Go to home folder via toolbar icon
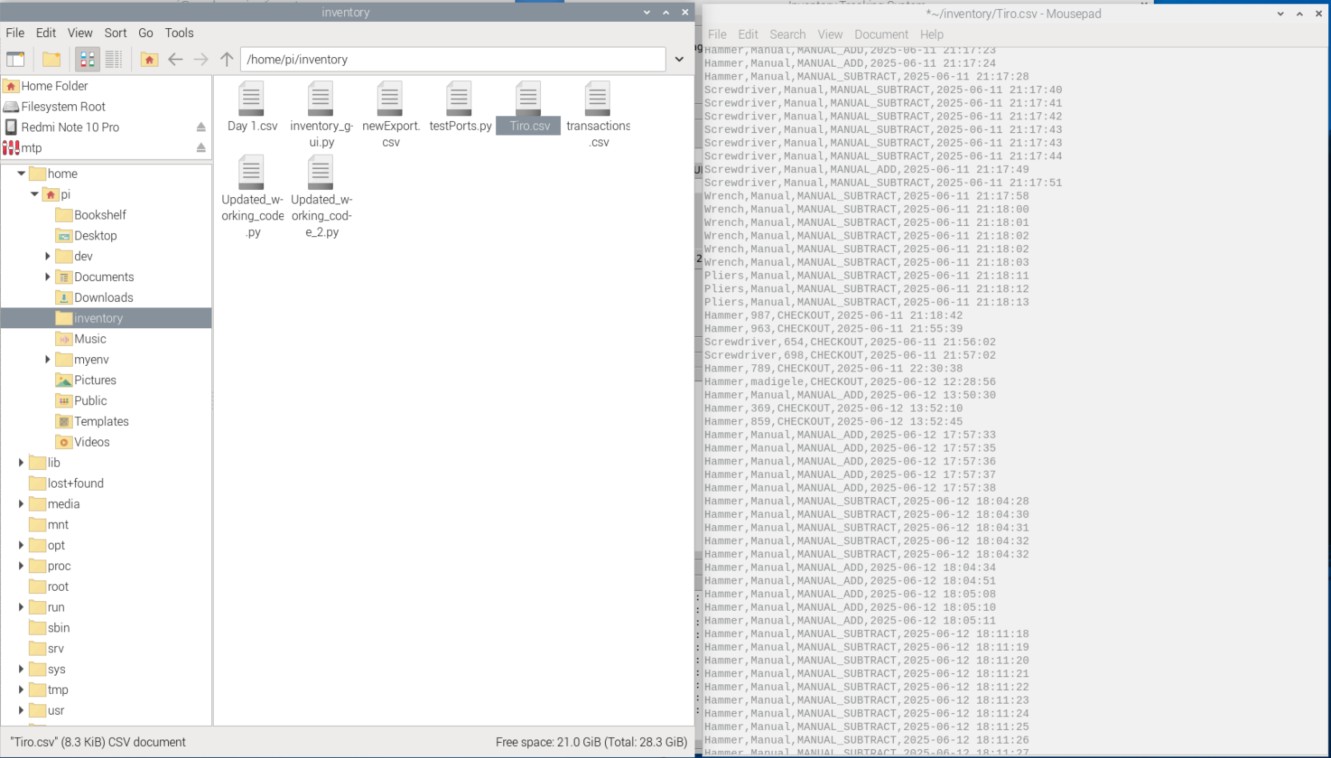The width and height of the screenshot is (1331, 758). (149, 59)
